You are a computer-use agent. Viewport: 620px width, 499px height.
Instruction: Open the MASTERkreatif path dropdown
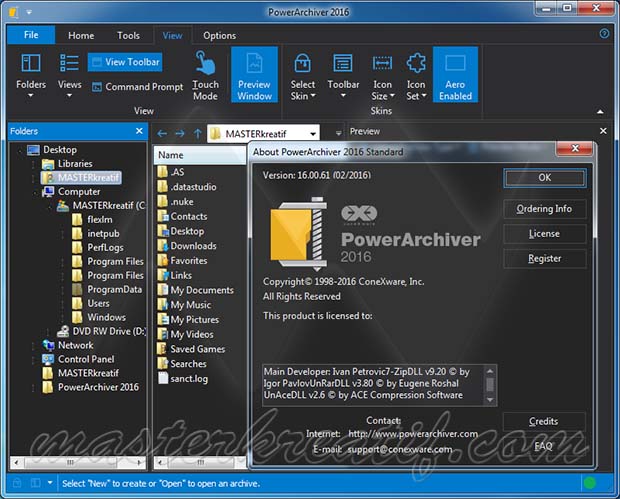(313, 134)
